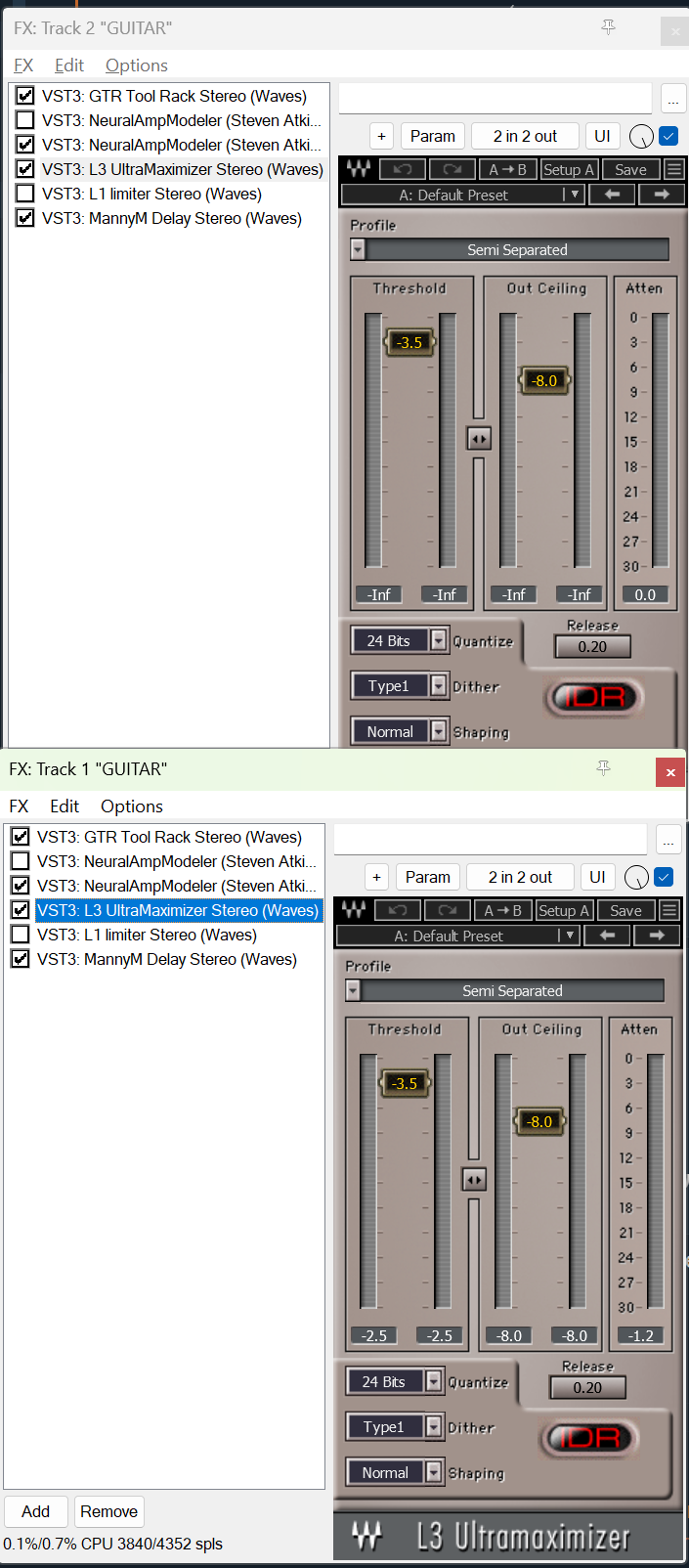Load next preset arrow in Track 1 plugin
Screen dimensions: 689x1568
pos(657,936)
